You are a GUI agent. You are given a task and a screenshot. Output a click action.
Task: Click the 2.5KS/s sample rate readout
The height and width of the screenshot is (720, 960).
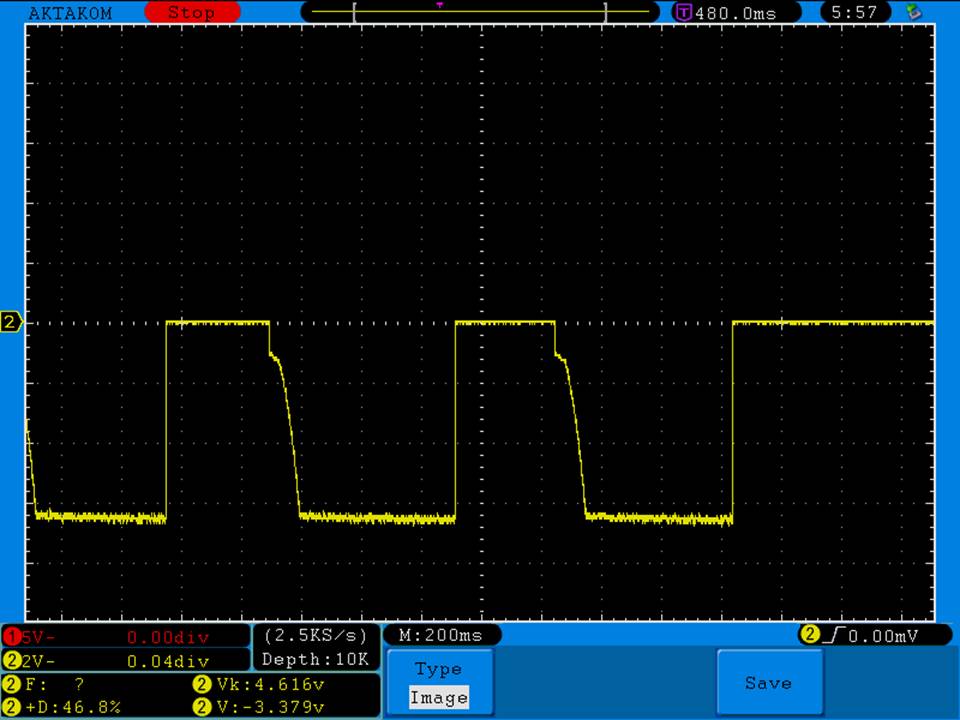click(x=315, y=636)
